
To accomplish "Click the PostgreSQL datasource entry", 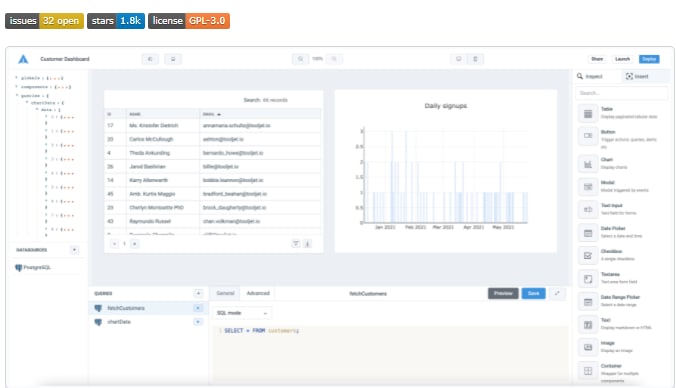I will click(33, 267).
